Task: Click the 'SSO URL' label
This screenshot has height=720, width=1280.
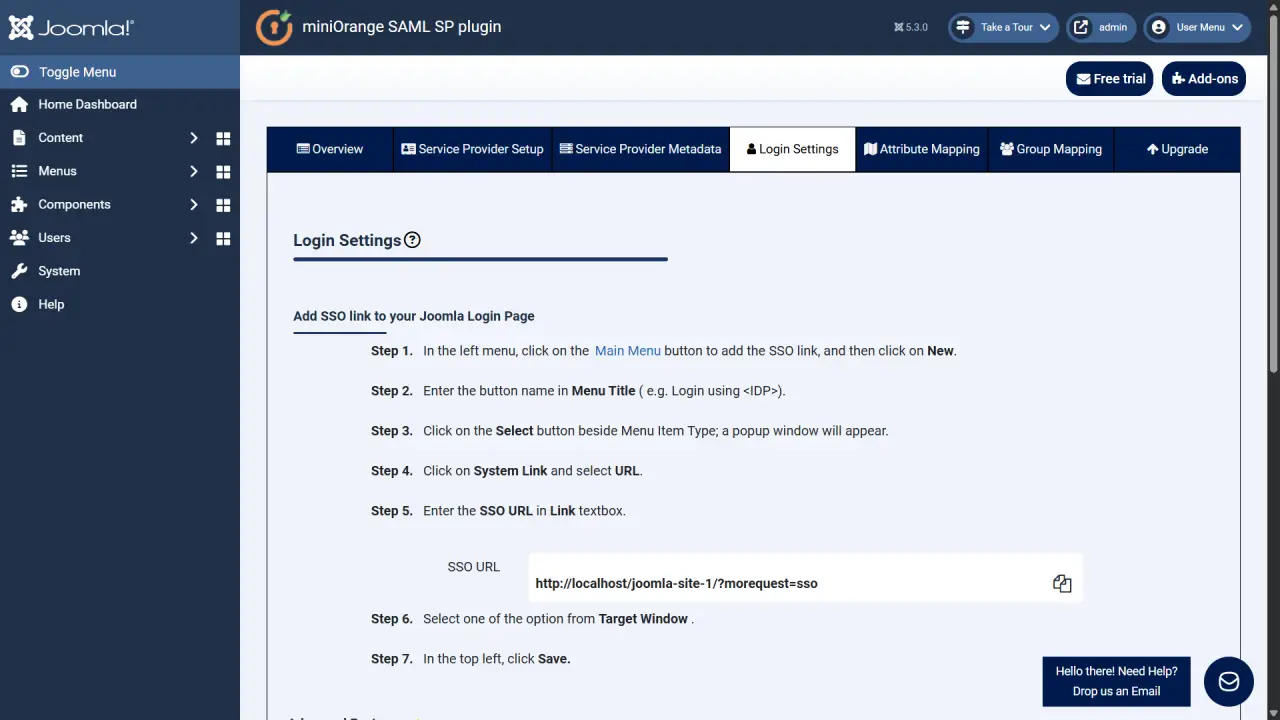Action: 474,567
